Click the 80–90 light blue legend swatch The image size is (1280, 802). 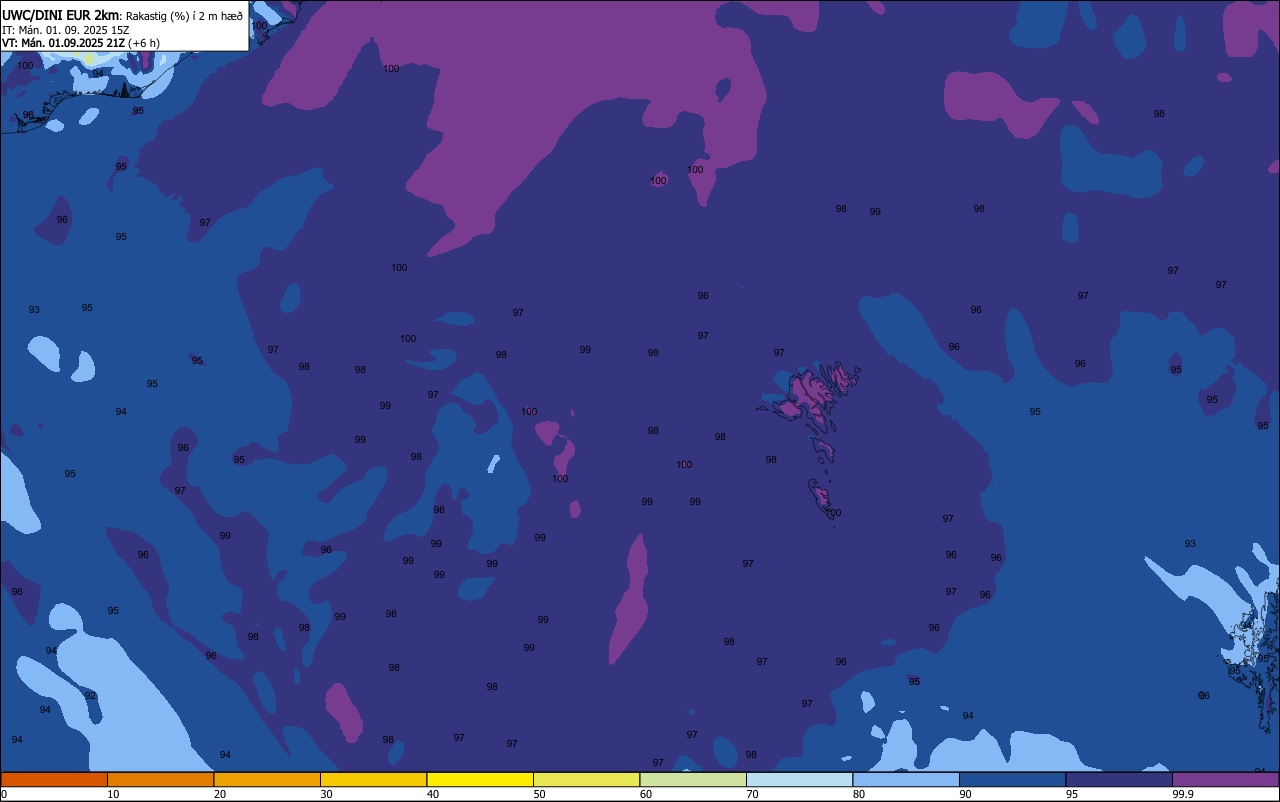click(906, 779)
